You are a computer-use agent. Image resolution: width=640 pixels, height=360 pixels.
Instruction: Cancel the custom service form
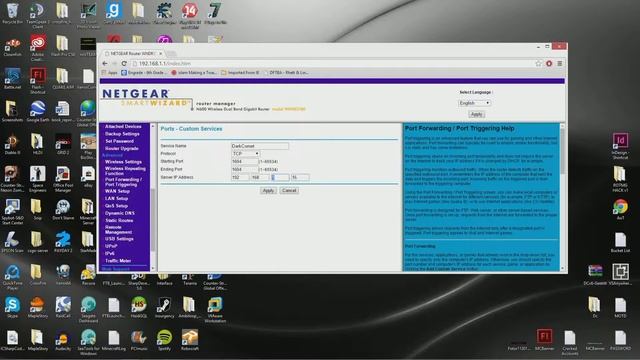pos(289,191)
